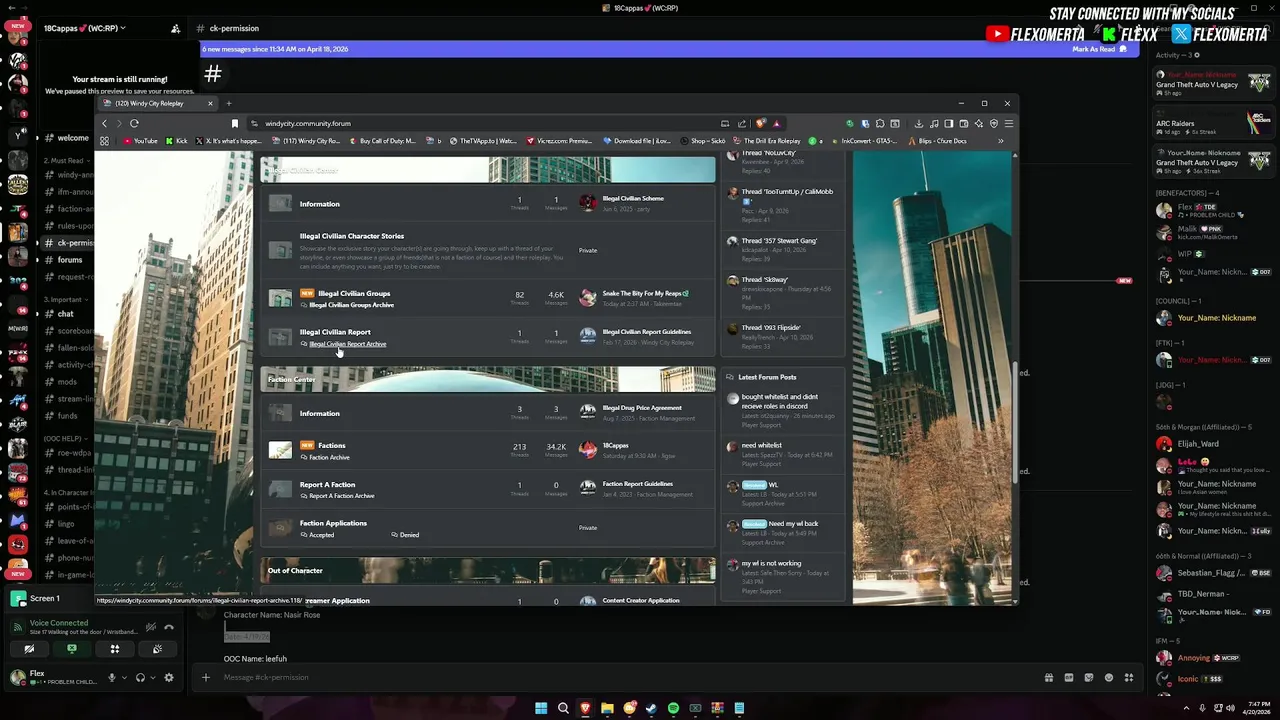Select the chat channel in Discord
The image size is (1280, 720).
point(66,314)
